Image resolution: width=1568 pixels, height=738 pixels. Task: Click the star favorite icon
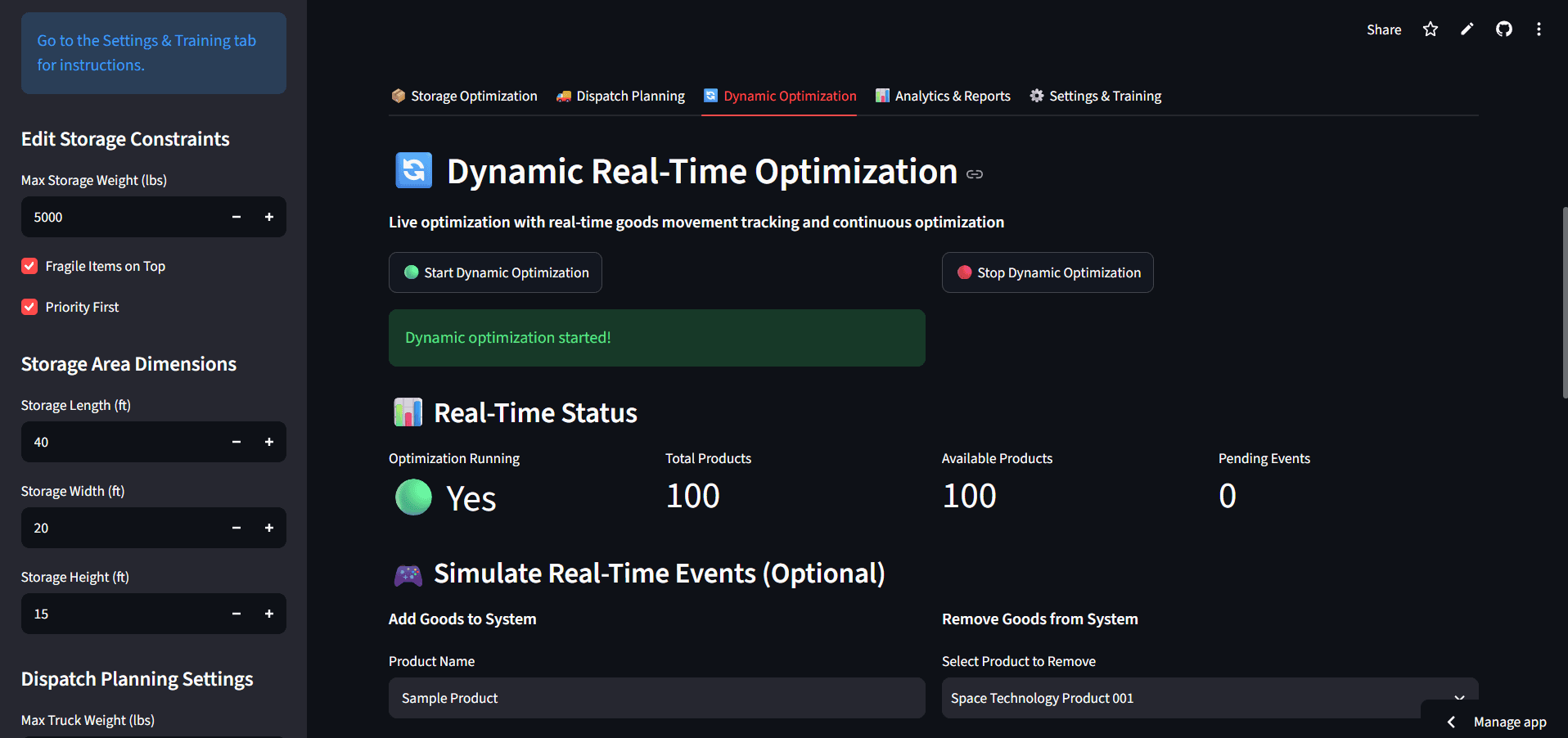1430,29
